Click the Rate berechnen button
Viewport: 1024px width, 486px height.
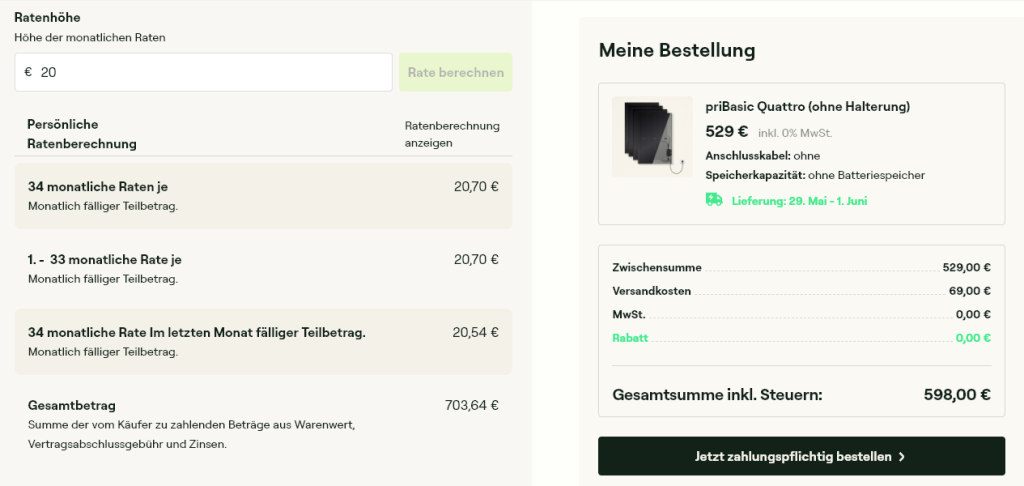456,72
